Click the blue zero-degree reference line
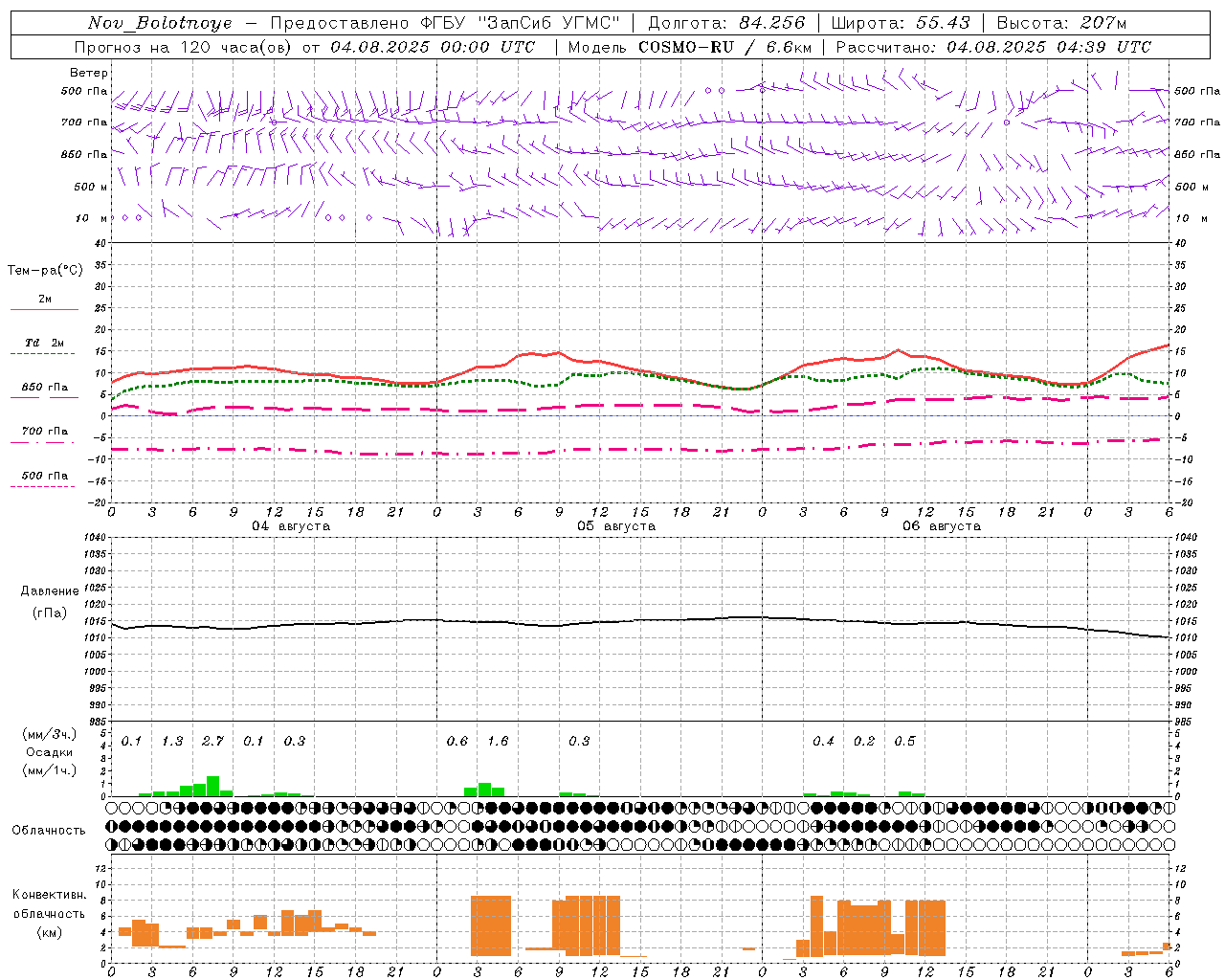The image size is (1225, 980). (639, 415)
